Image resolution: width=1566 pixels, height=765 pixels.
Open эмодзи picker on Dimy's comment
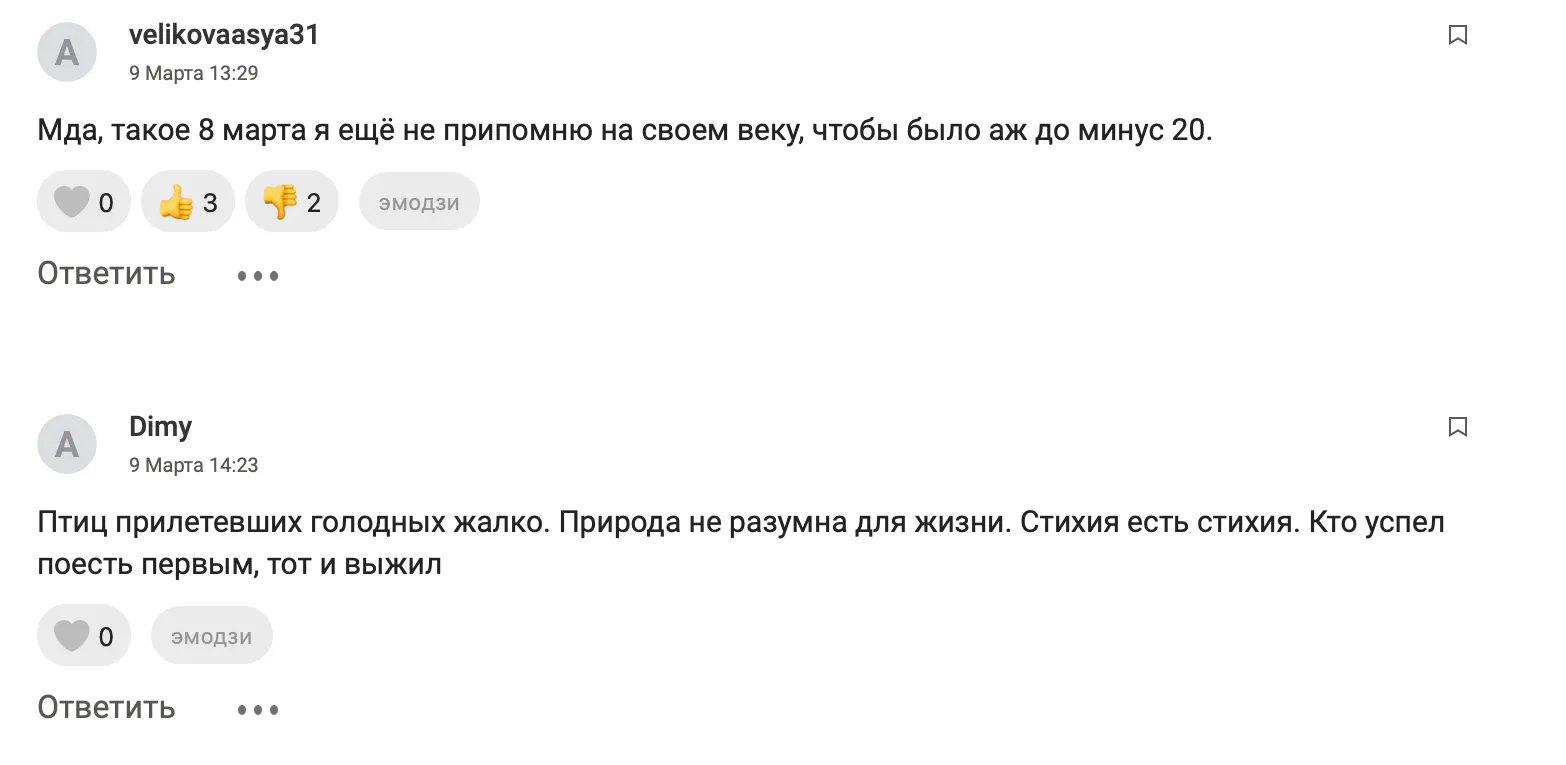(x=212, y=636)
